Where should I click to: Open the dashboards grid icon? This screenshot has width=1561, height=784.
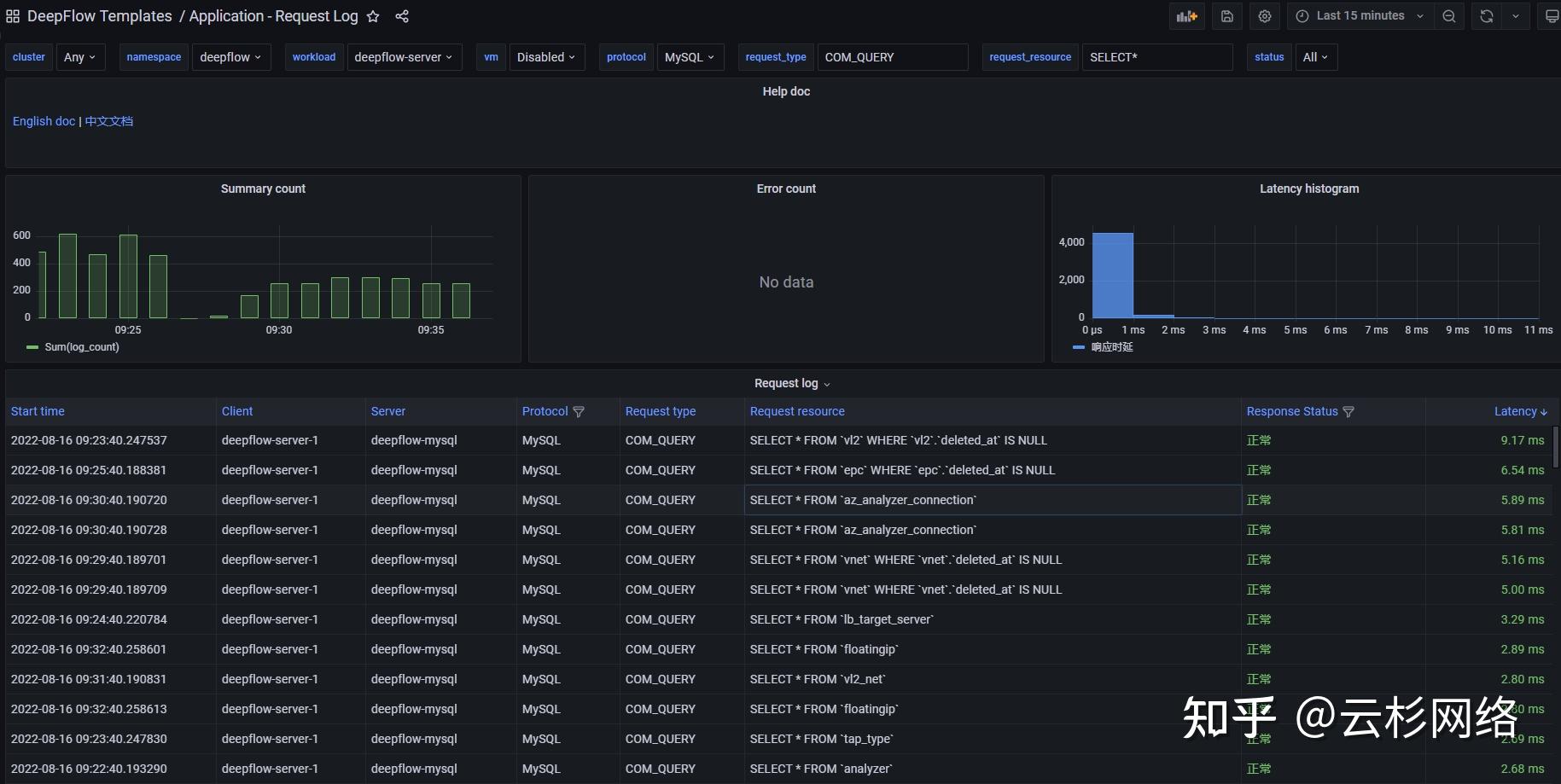tap(13, 16)
